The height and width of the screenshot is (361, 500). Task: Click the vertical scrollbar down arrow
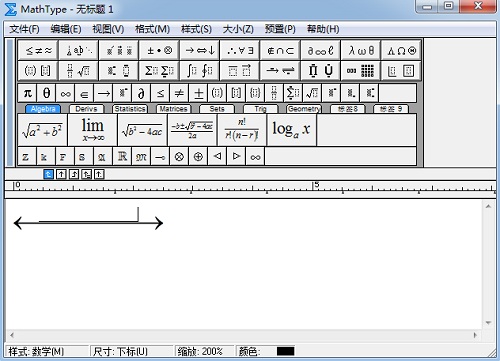[x=488, y=323]
